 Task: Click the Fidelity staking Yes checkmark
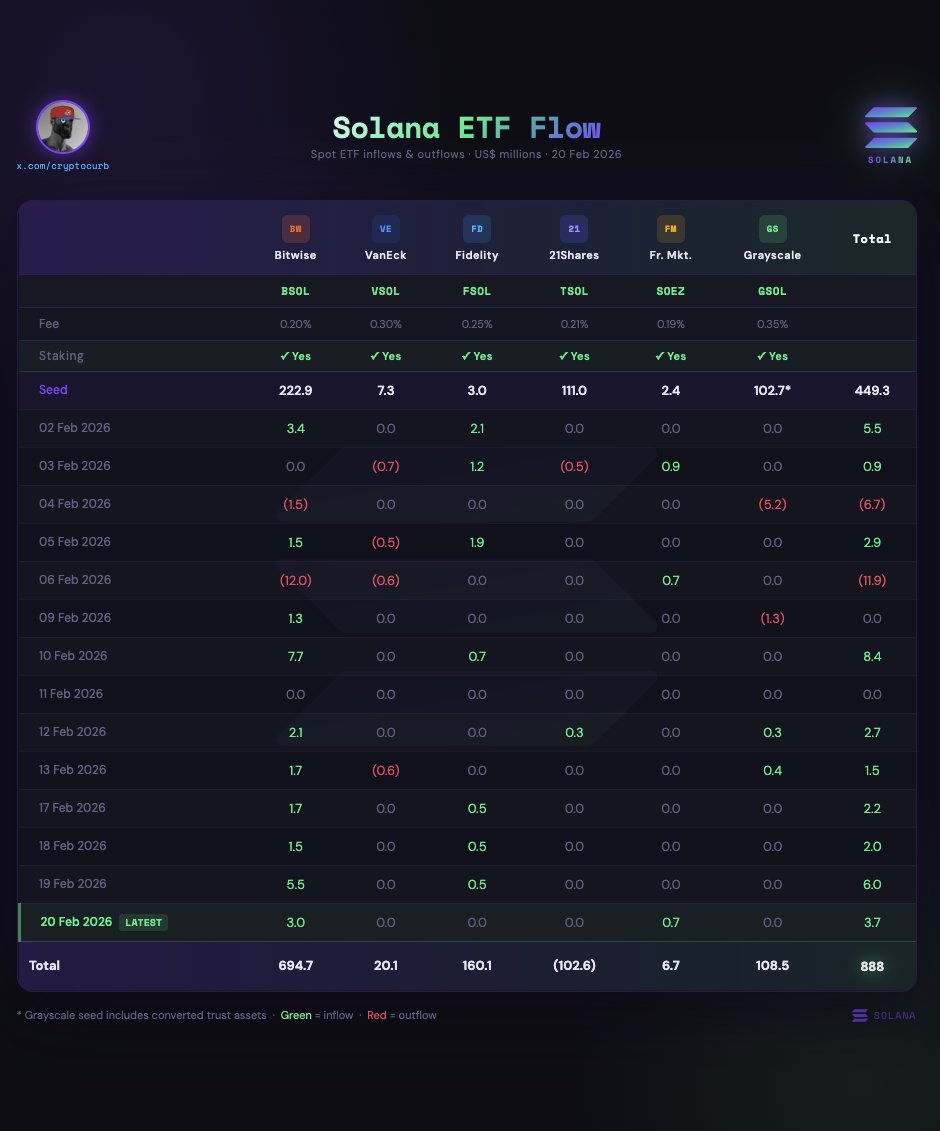tap(477, 356)
